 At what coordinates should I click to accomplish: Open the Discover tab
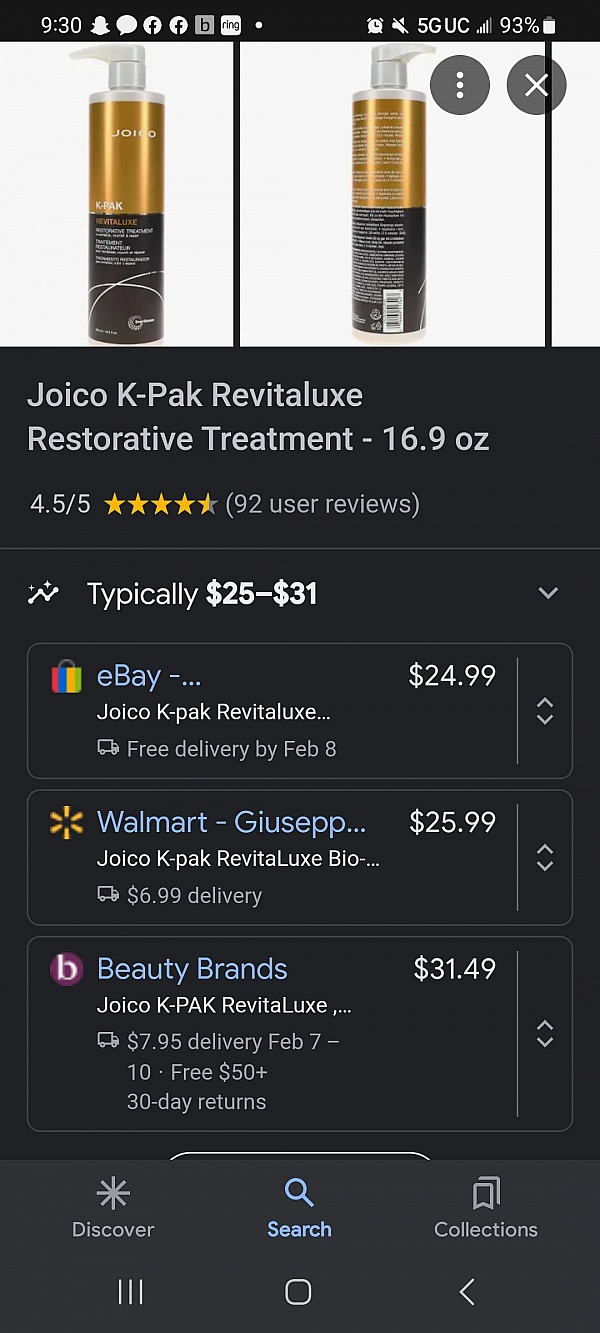[113, 1208]
